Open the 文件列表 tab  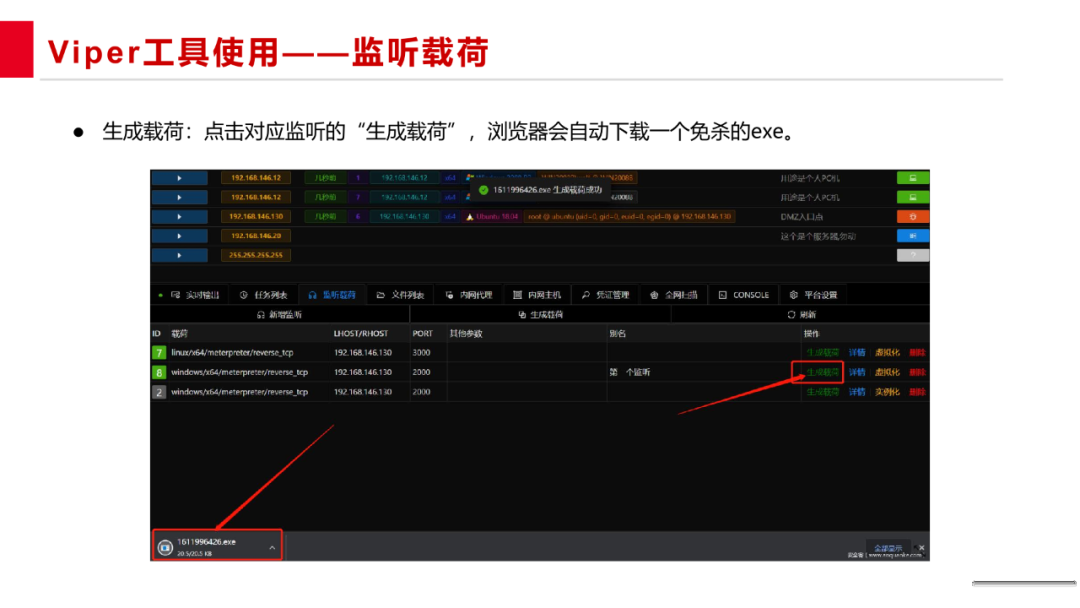400,295
